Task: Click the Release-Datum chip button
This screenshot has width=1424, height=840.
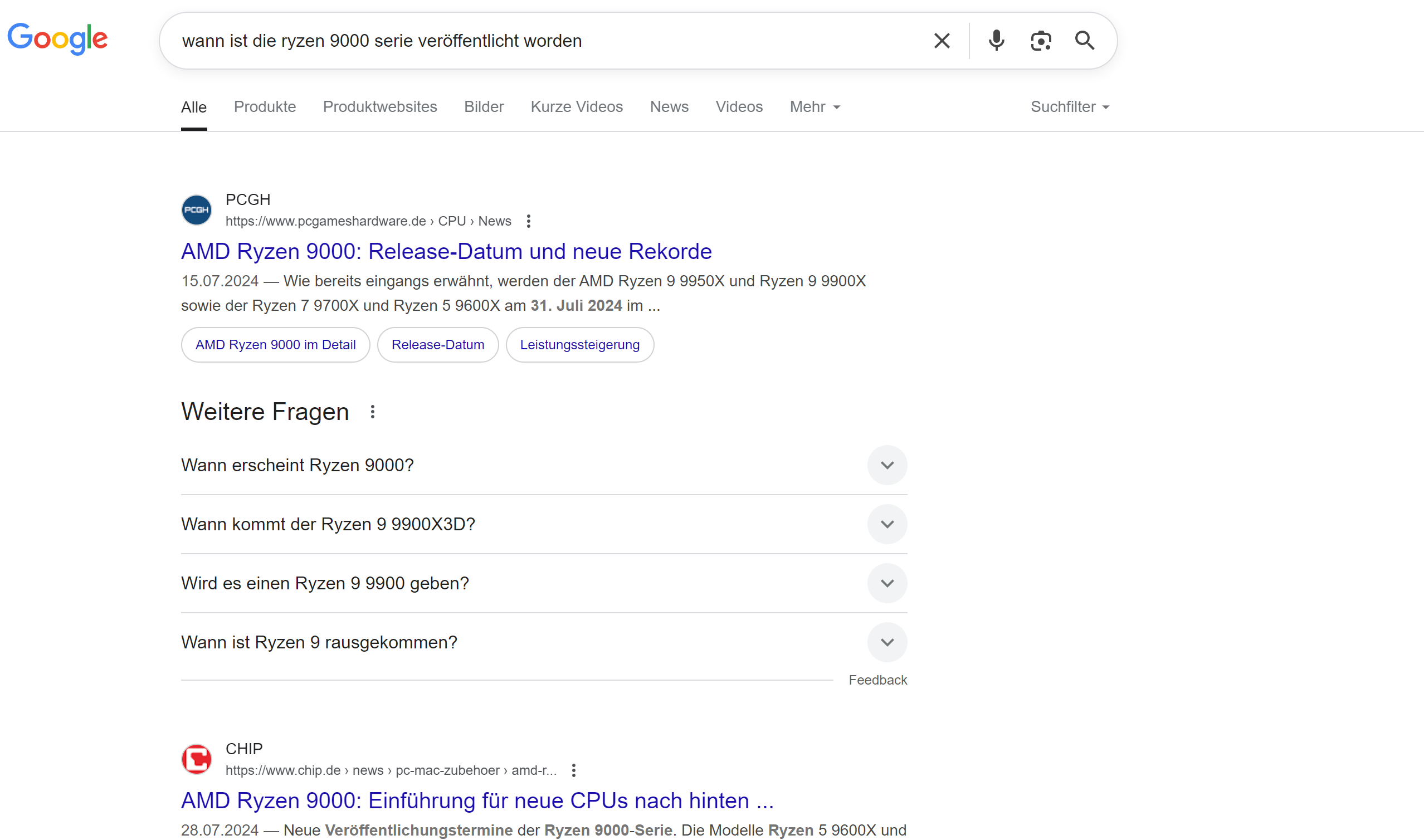Action: [x=437, y=345]
